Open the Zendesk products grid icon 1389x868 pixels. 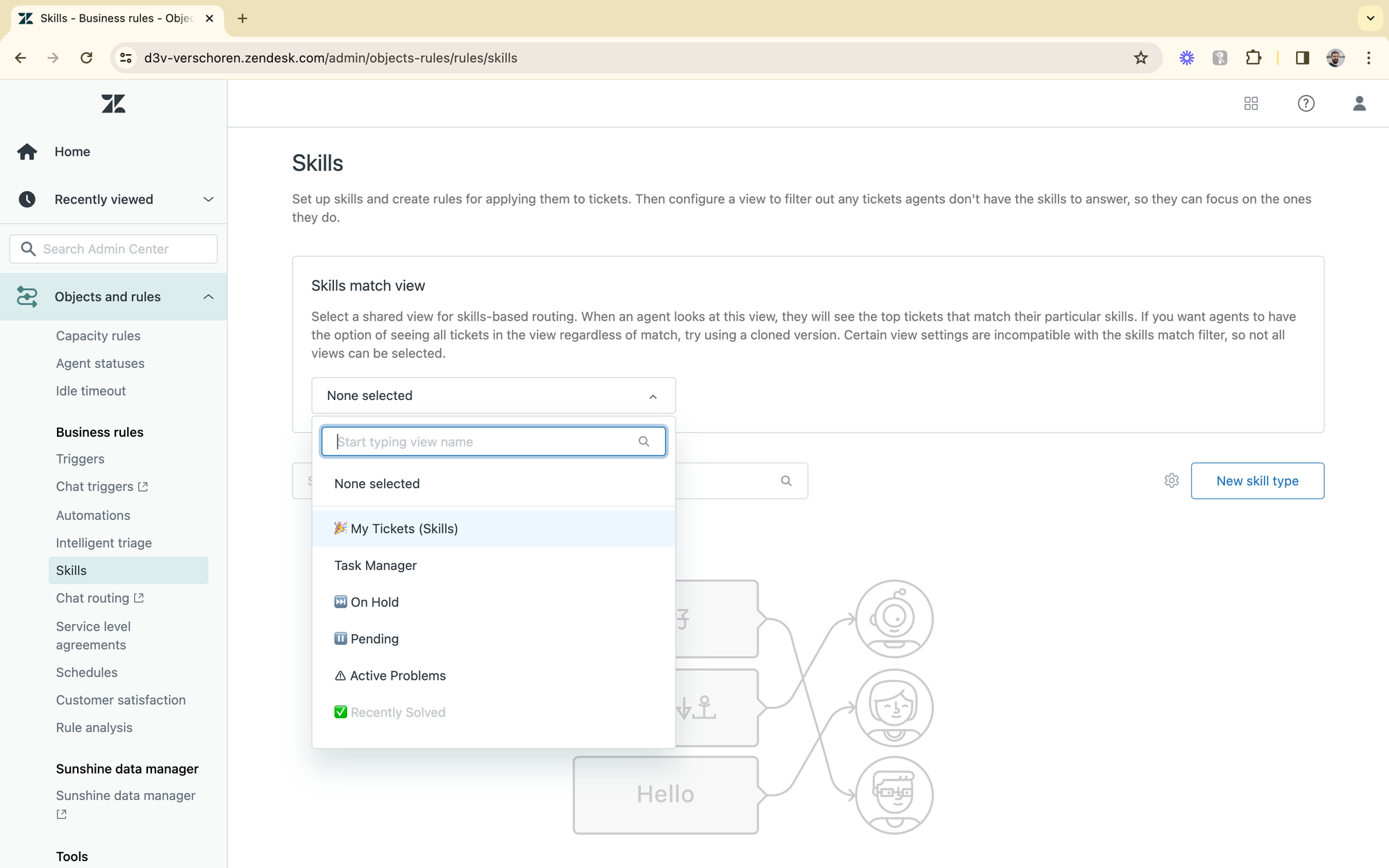tap(1251, 103)
